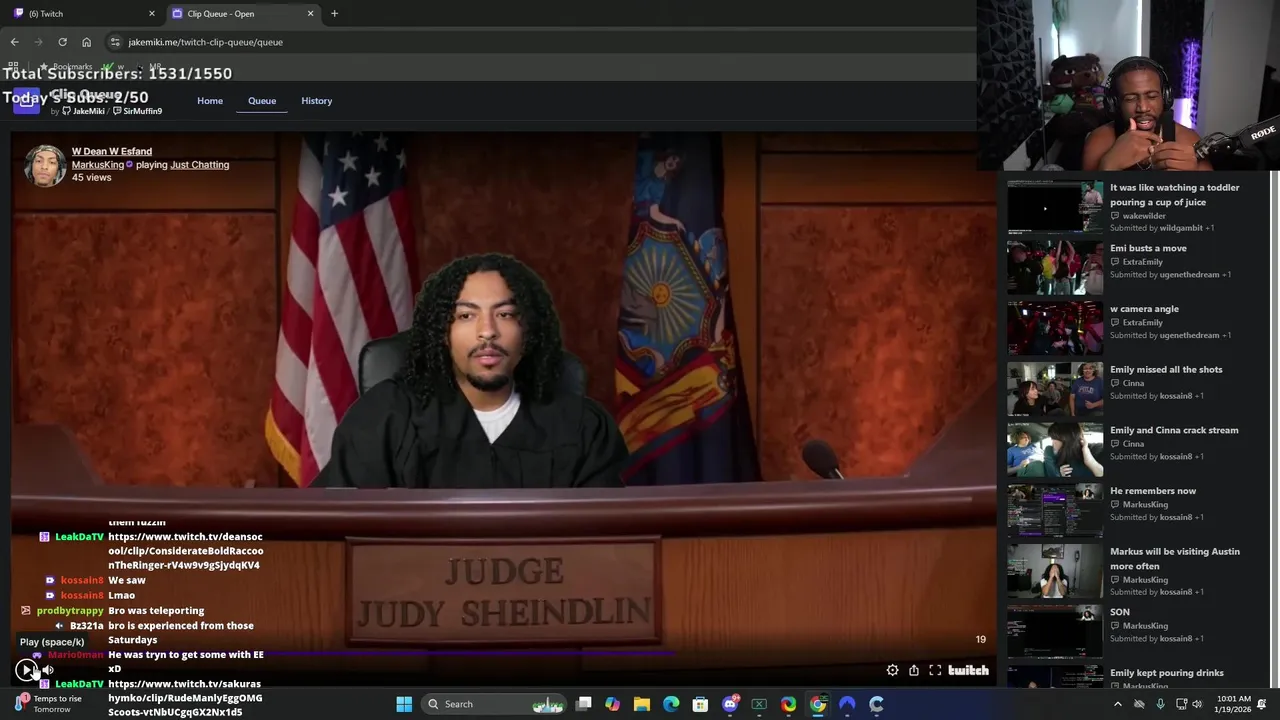Click the Clip Queue app logo icon
This screenshot has width=1280, height=720.
[x=26, y=101]
